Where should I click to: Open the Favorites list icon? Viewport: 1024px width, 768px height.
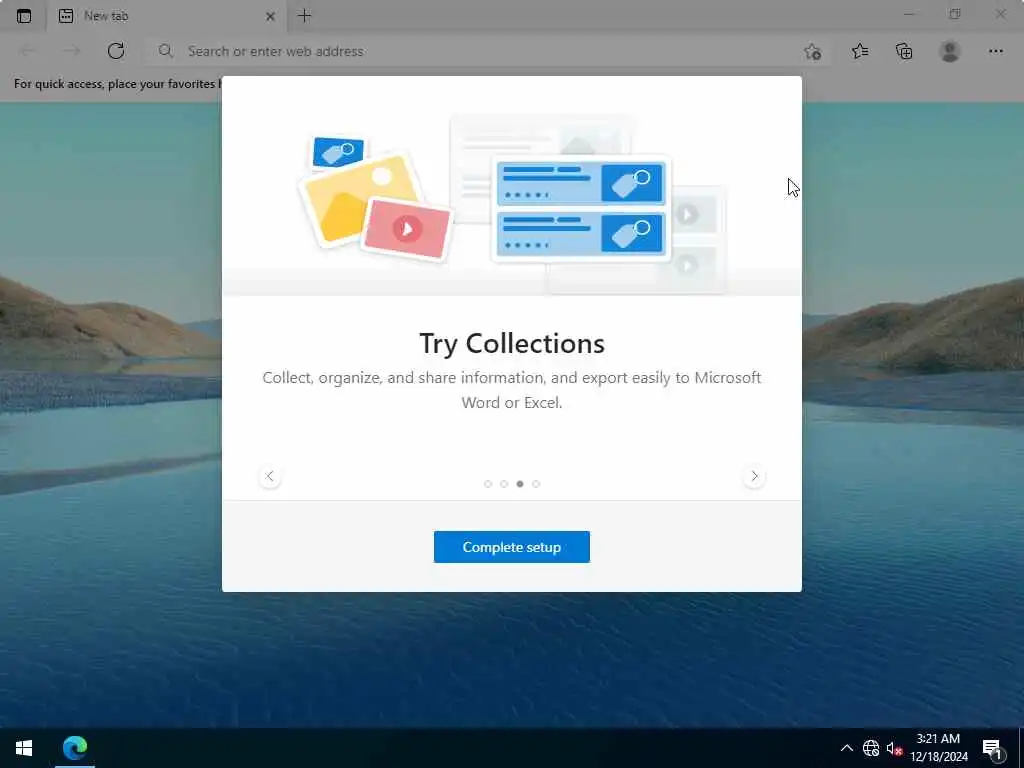tap(860, 51)
